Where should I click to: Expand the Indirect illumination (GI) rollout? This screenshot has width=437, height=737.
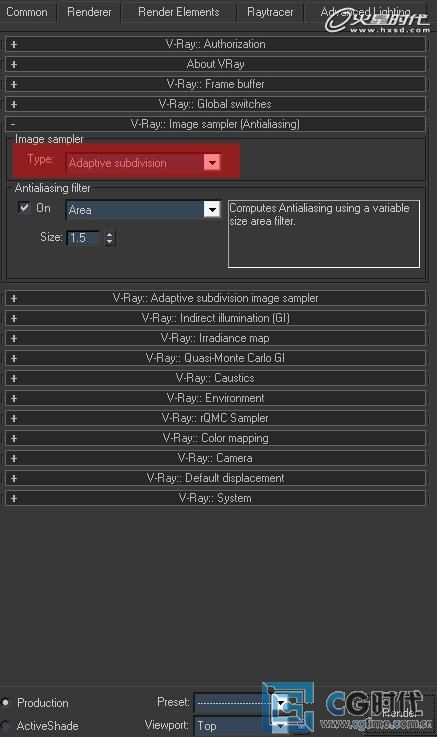click(x=216, y=318)
